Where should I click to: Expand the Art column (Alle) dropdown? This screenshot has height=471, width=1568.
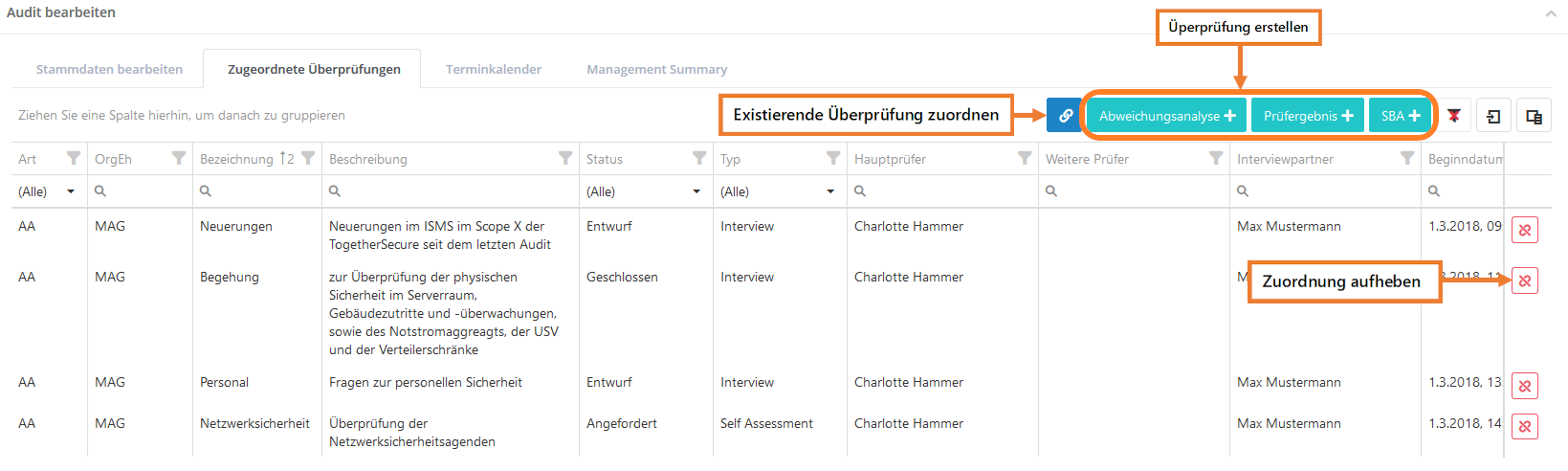click(x=71, y=191)
